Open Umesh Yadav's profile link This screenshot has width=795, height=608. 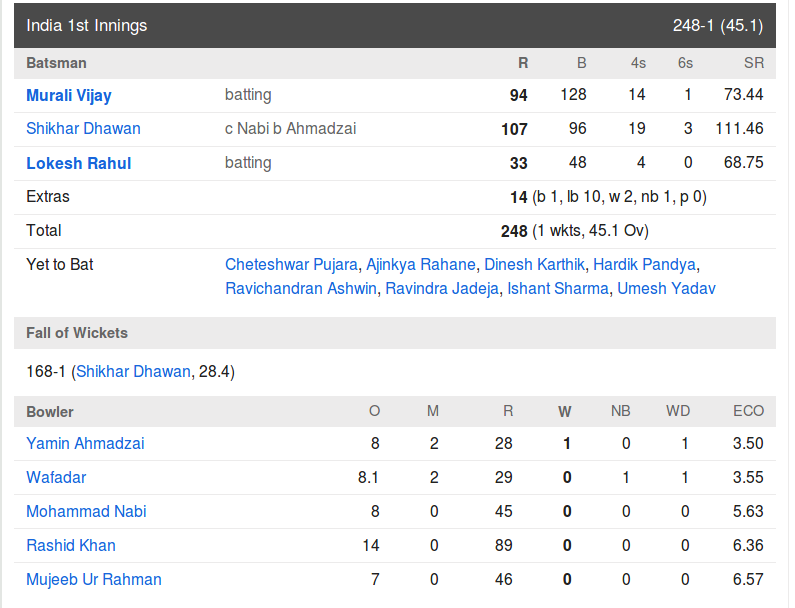(x=666, y=288)
